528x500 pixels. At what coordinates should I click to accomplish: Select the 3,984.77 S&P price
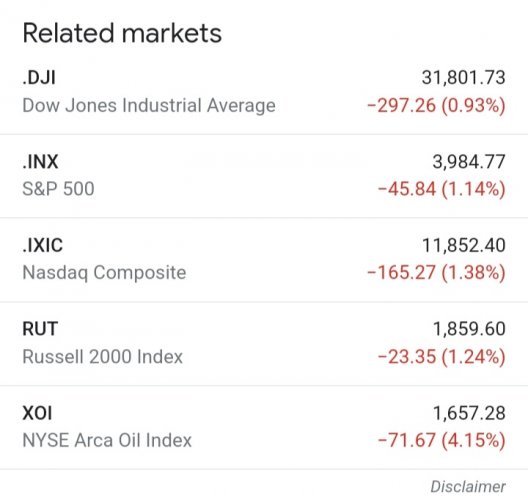[469, 162]
